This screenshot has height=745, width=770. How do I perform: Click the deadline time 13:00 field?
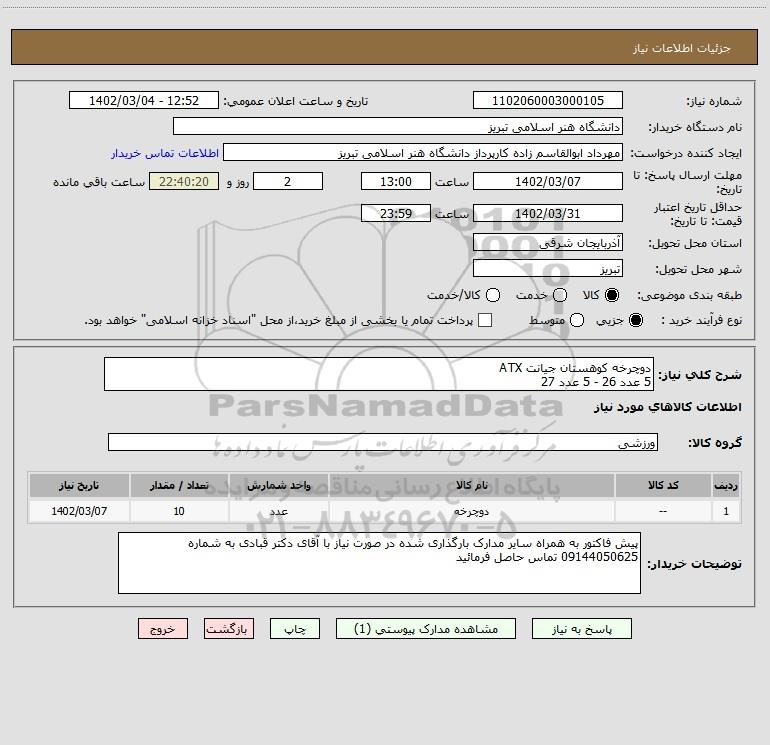pyautogui.click(x=396, y=181)
